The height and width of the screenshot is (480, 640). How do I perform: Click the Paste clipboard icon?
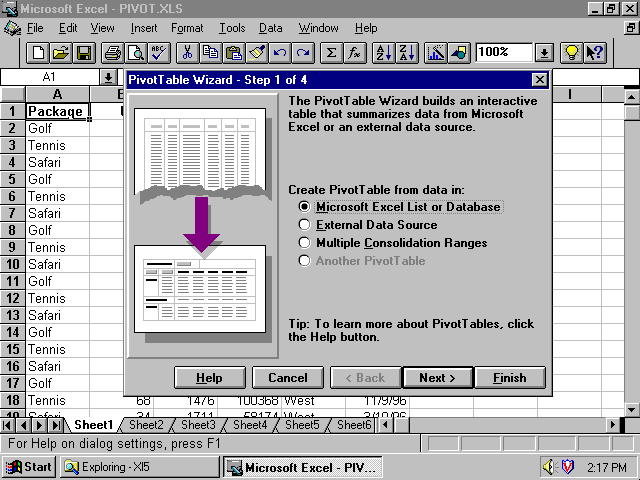click(x=233, y=53)
